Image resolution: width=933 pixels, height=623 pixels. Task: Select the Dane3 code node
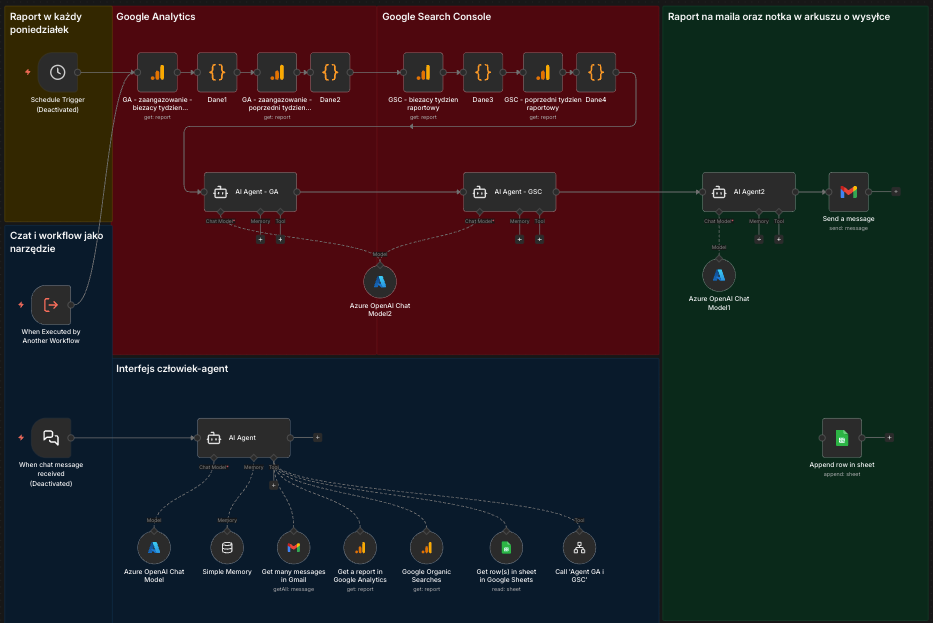[x=483, y=73]
